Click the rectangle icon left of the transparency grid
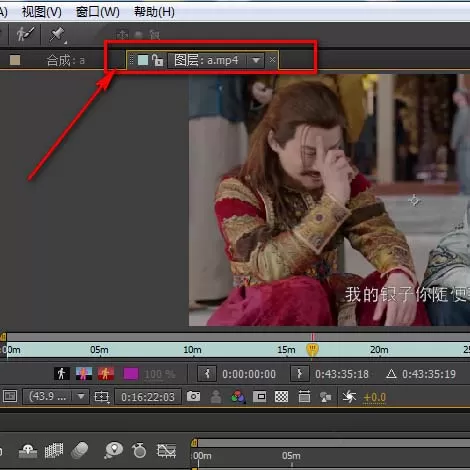 [260, 396]
